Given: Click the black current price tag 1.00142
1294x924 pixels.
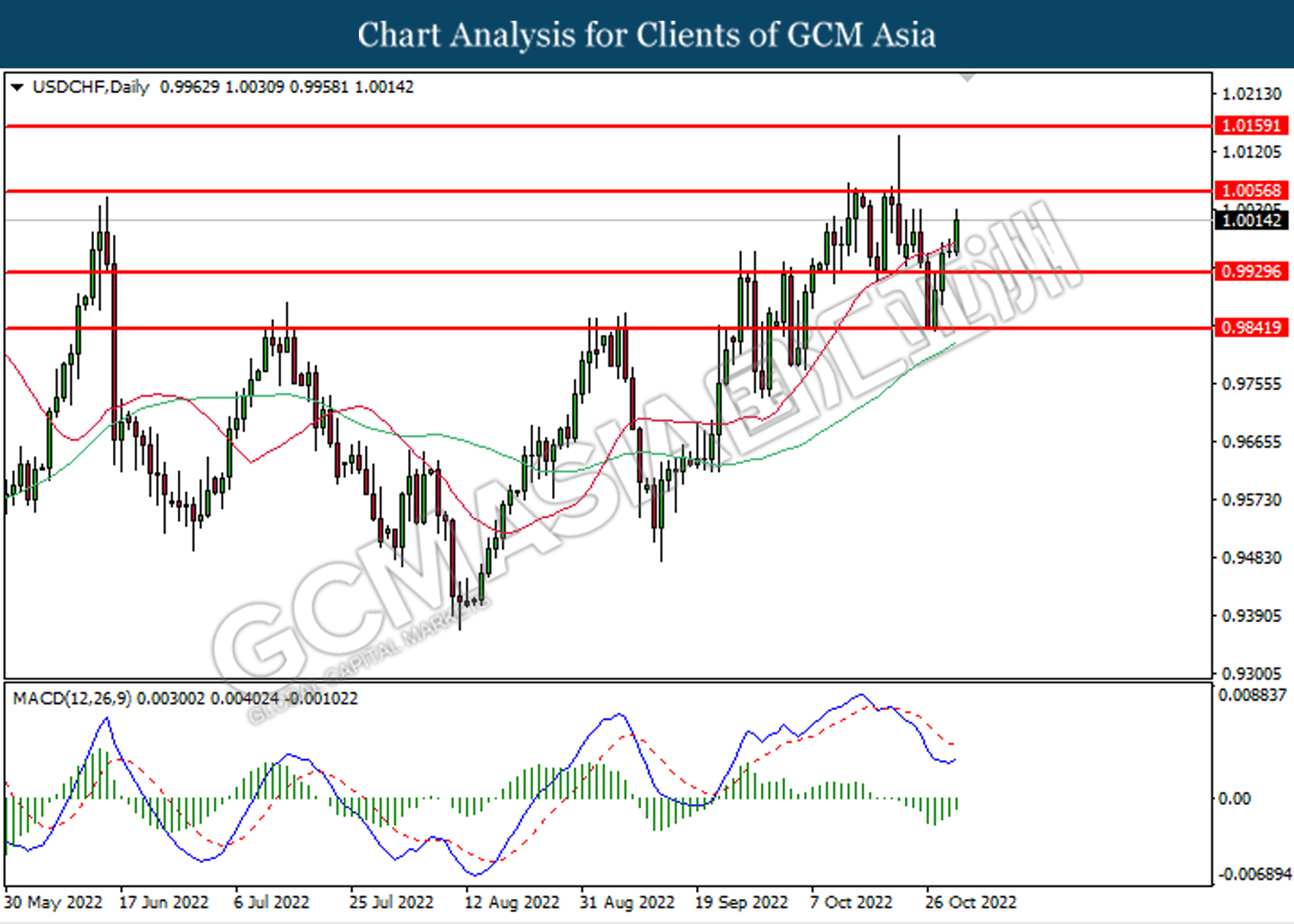Looking at the screenshot, I should tap(1252, 221).
